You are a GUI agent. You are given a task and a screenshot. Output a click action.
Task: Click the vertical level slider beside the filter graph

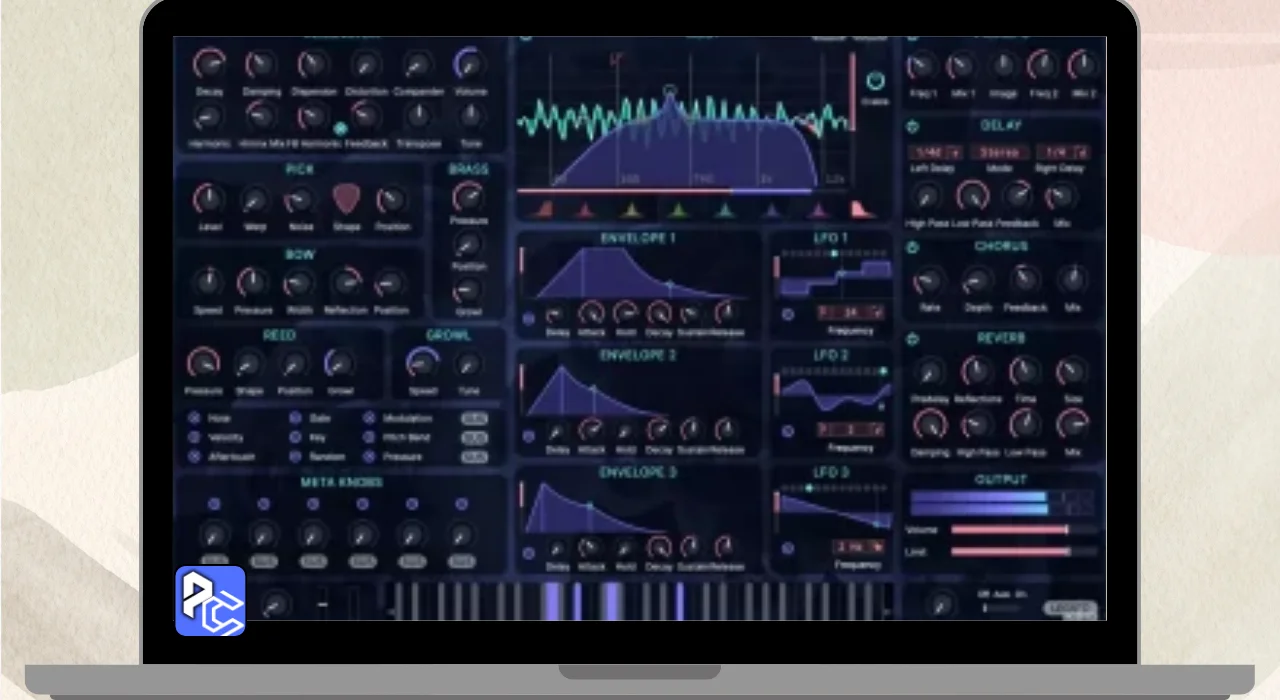coord(852,91)
